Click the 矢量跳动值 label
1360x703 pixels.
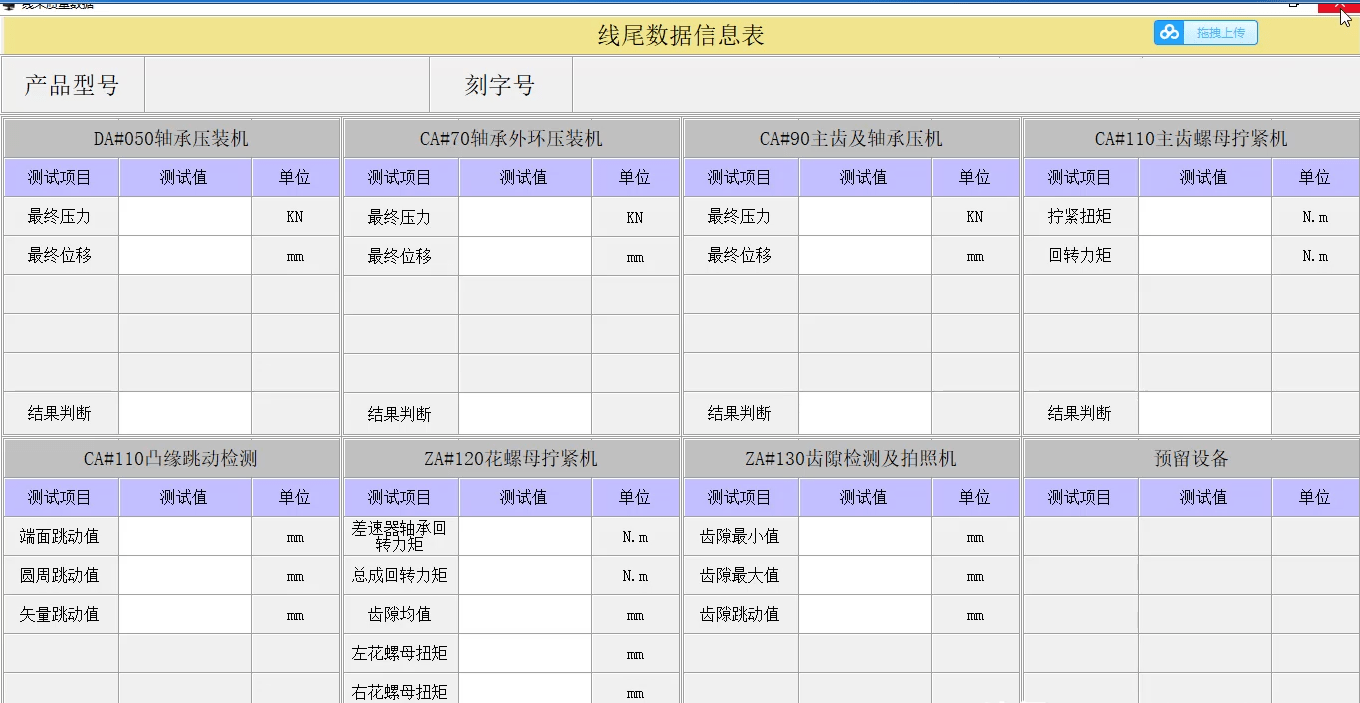(60, 614)
